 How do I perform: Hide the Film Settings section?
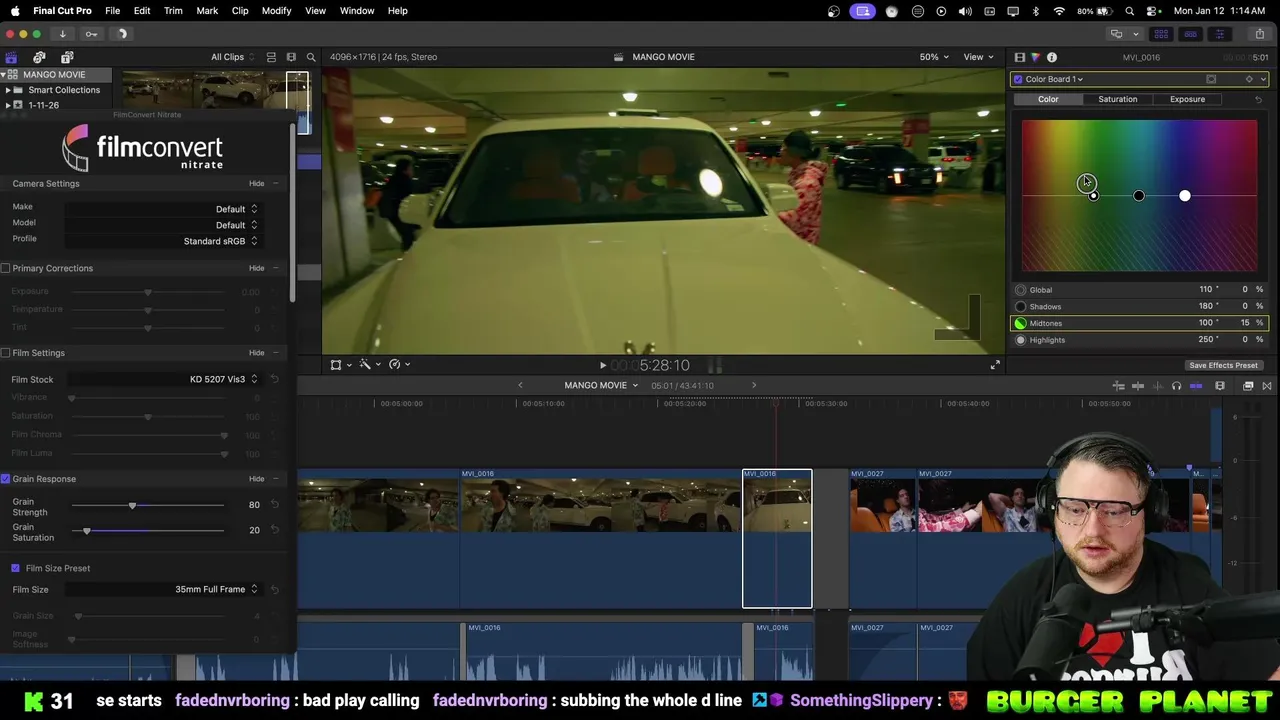(257, 353)
